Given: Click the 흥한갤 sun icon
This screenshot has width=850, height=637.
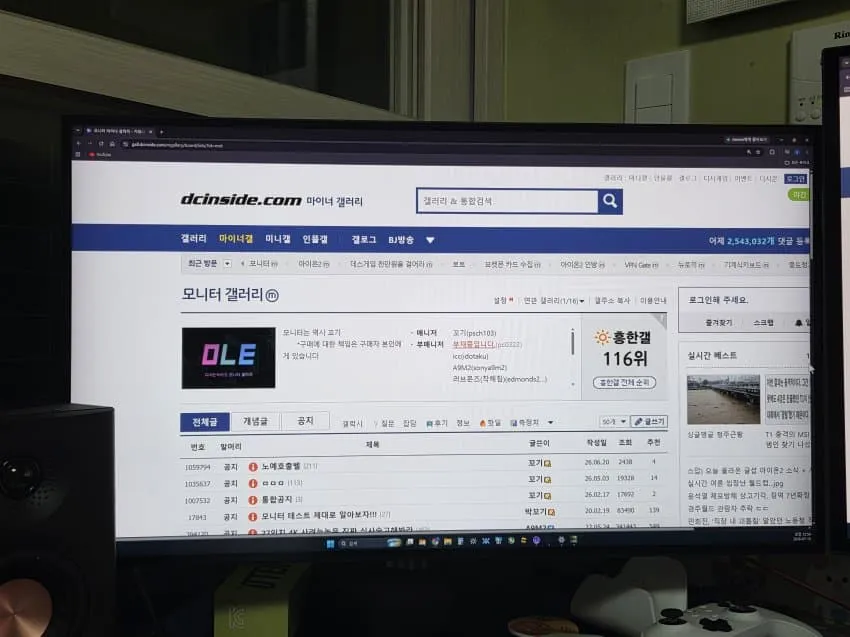Looking at the screenshot, I should (602, 338).
